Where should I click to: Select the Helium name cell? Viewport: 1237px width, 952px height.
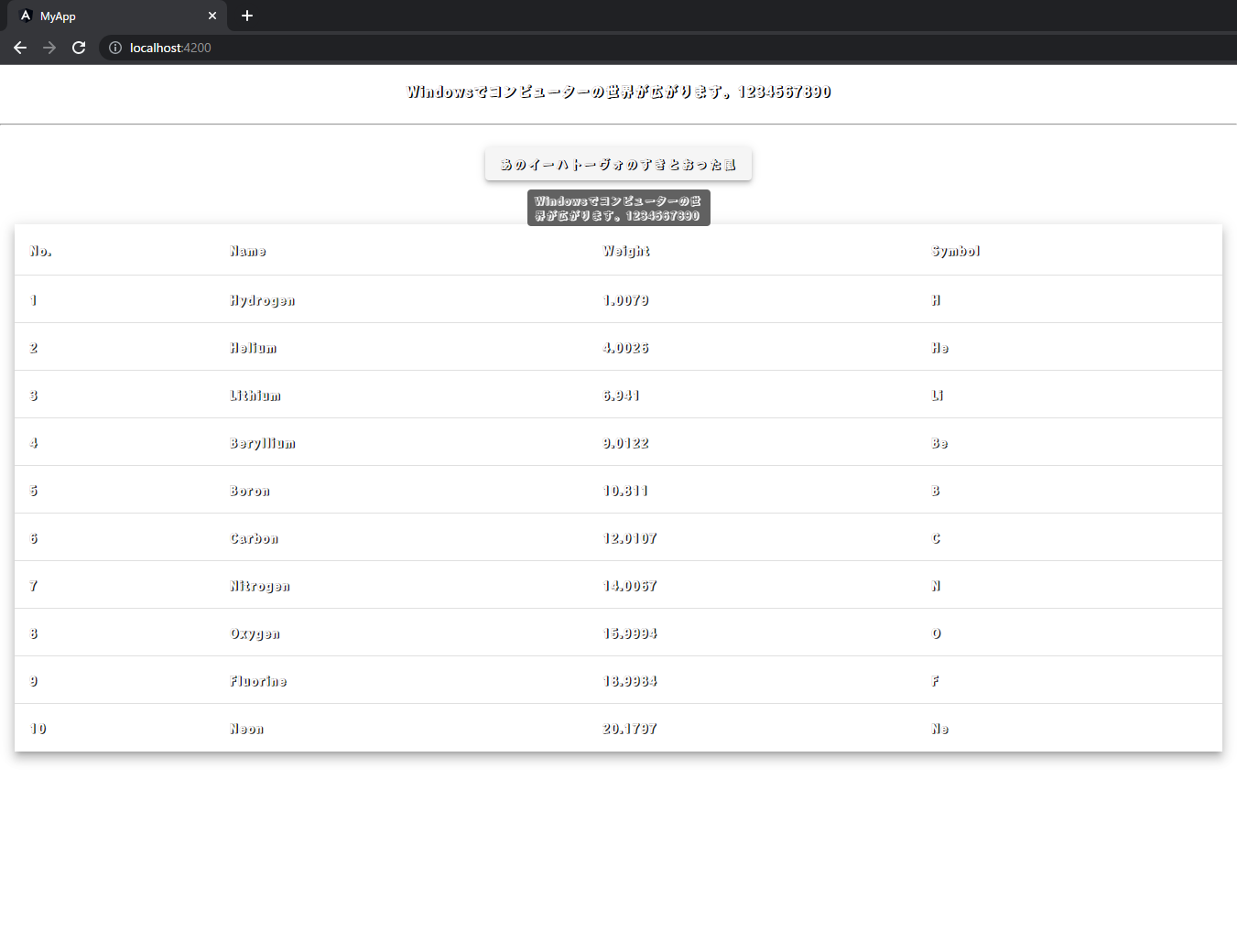pos(254,348)
